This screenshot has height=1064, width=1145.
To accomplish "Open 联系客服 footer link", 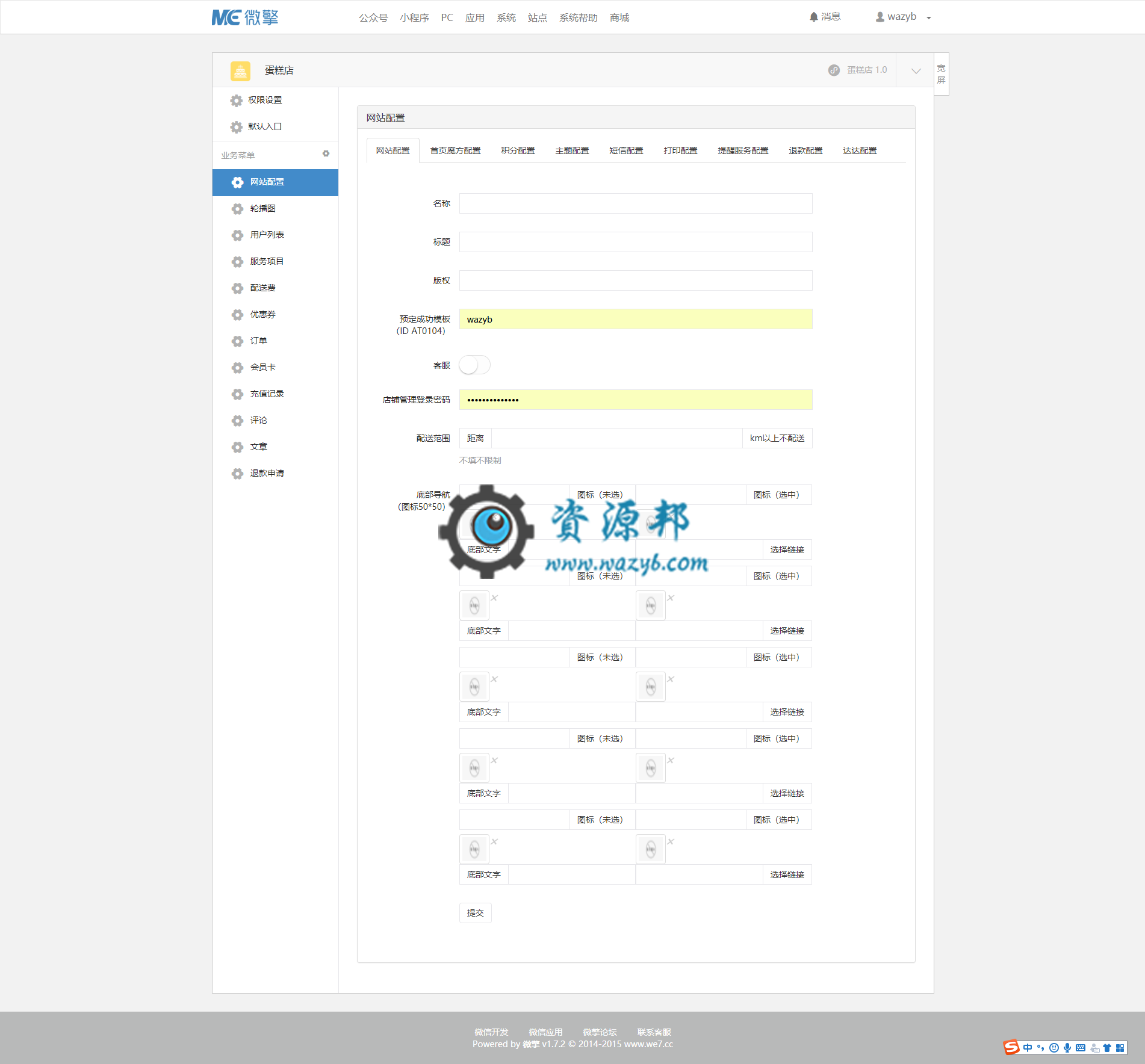I will tap(654, 1032).
